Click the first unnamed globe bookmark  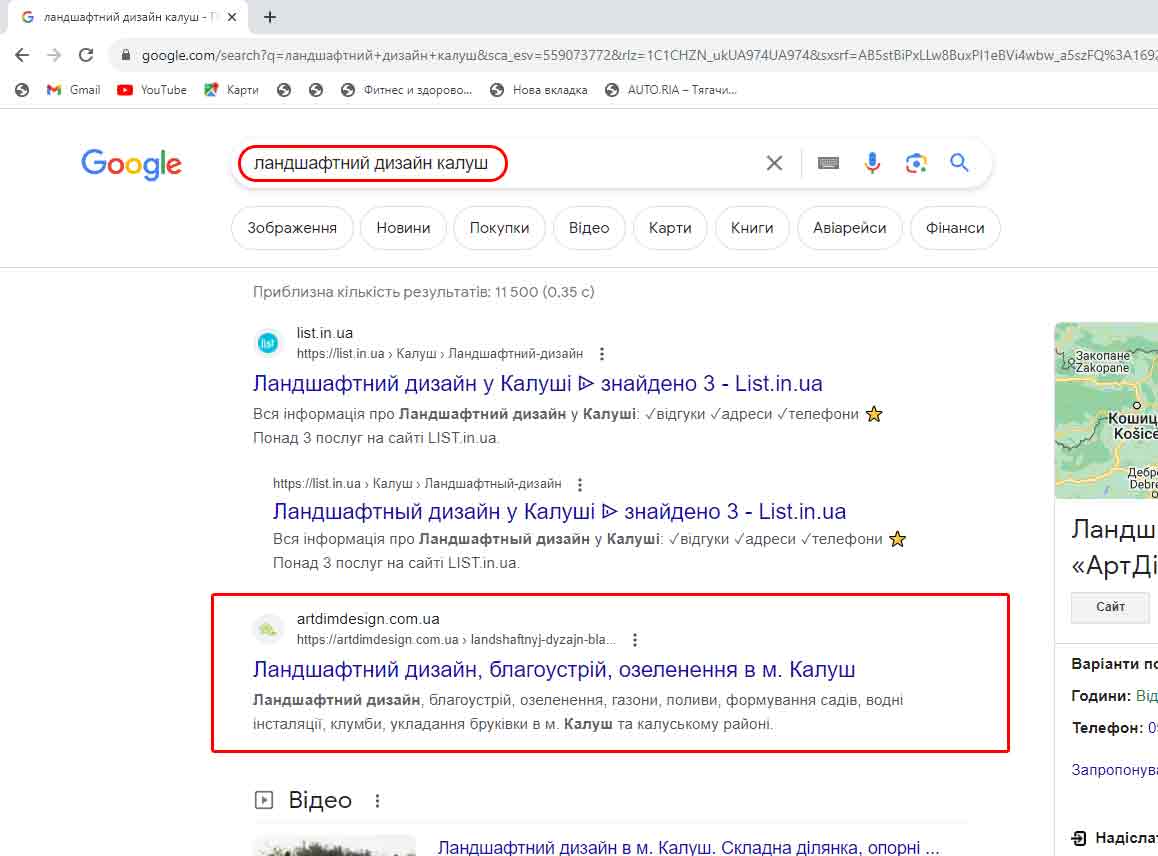point(22,90)
